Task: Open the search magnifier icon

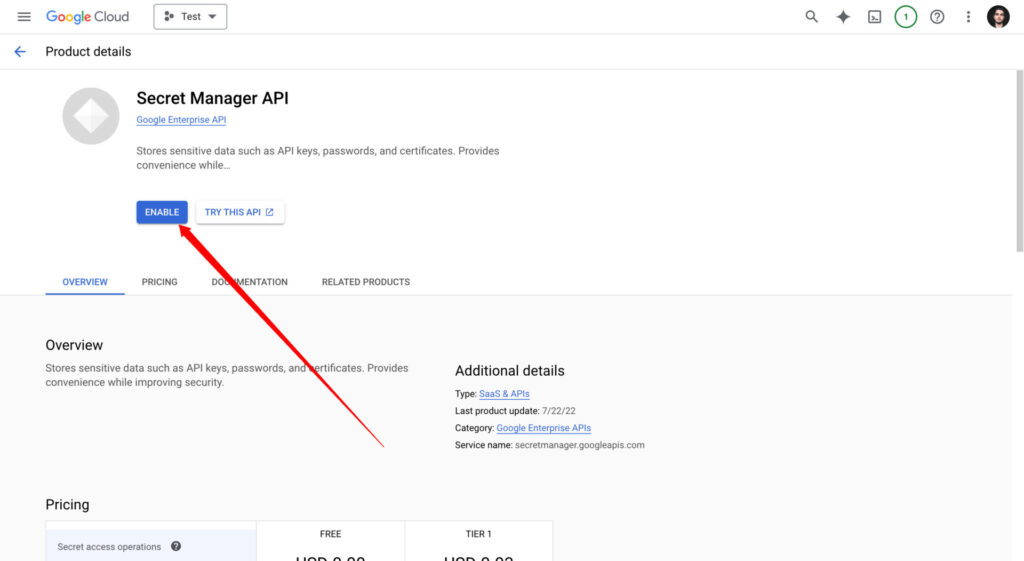Action: [x=812, y=17]
